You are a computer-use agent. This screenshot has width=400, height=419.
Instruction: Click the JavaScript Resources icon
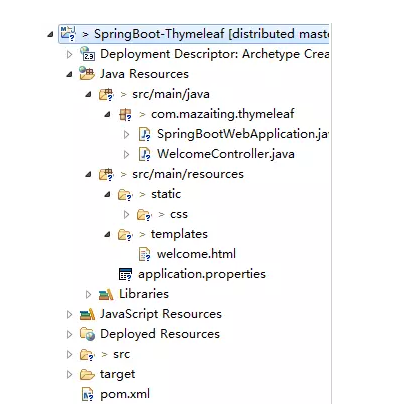pyautogui.click(x=87, y=314)
